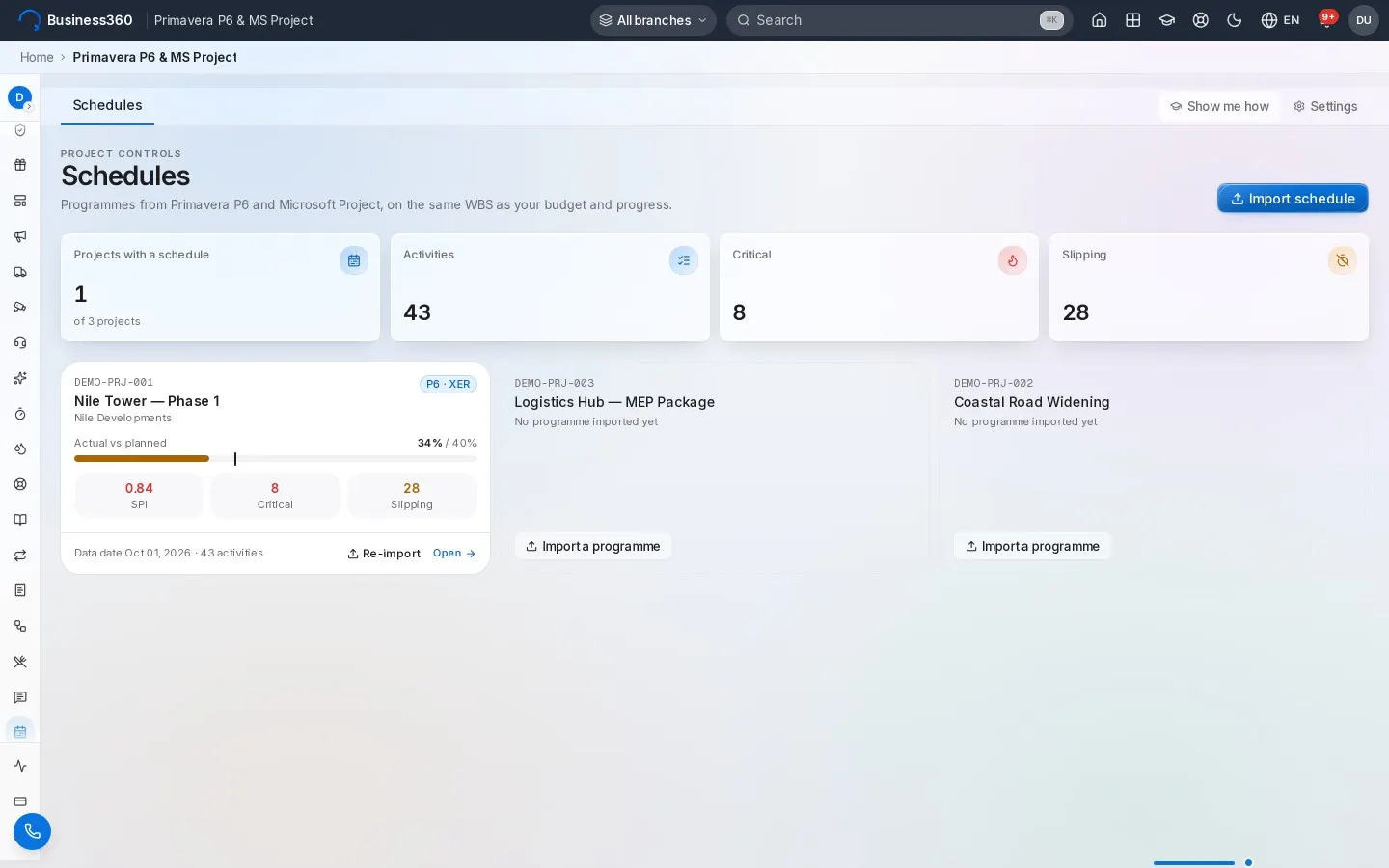Click the megaphone icon in the sidebar
The height and width of the screenshot is (868, 1389).
[20, 236]
